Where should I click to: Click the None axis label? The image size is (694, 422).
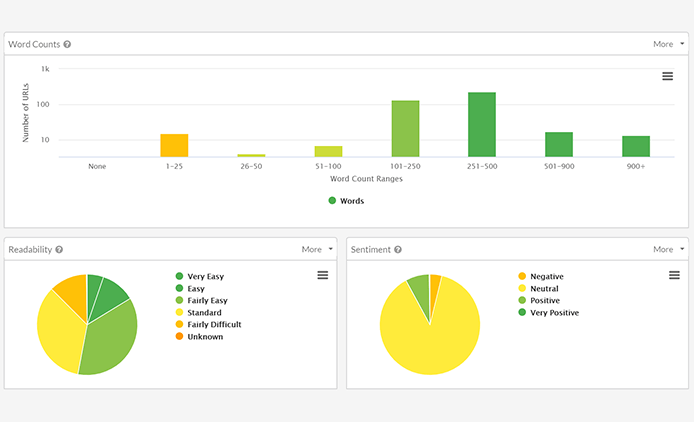[97, 166]
